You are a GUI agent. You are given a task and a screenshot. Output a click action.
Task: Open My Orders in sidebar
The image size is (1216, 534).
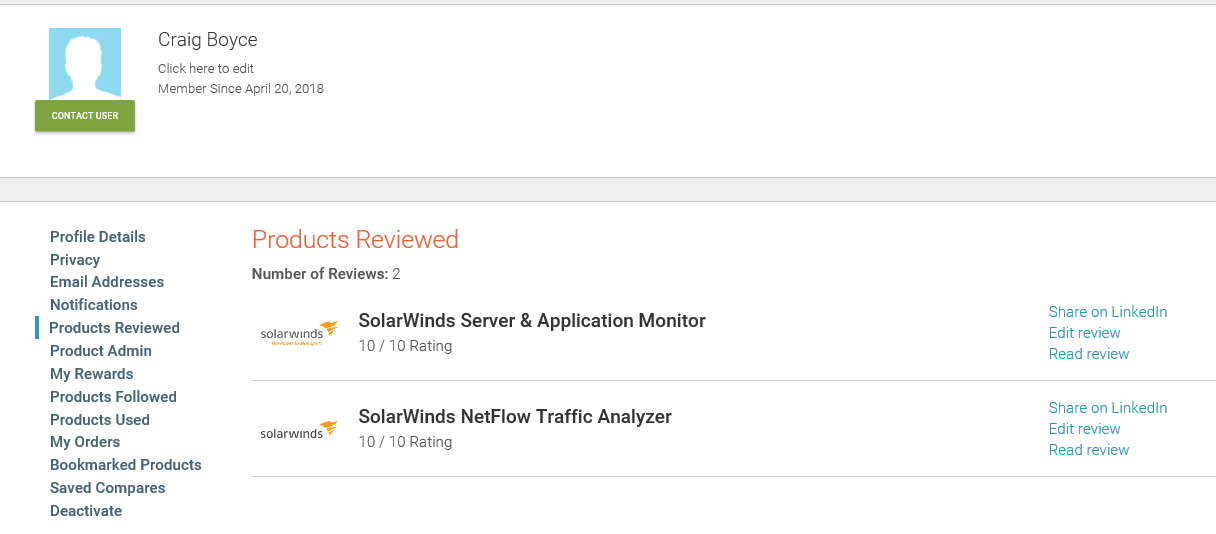(85, 442)
